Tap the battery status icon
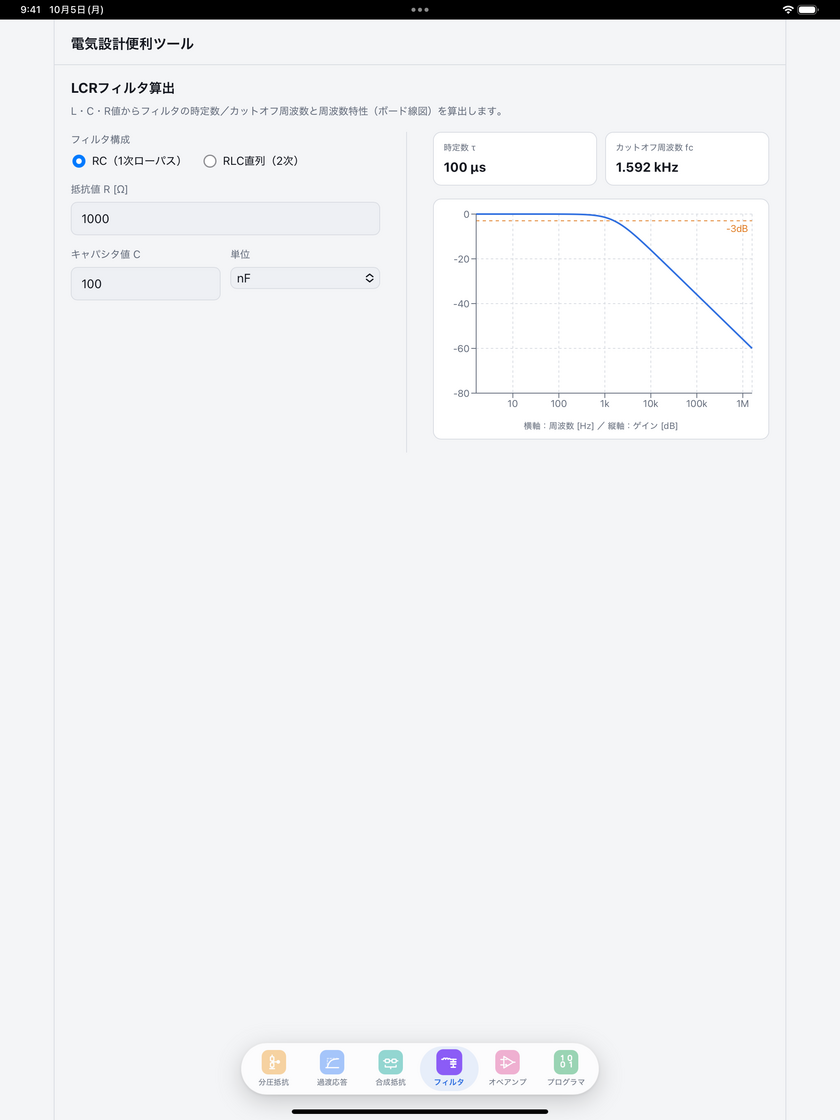The width and height of the screenshot is (840, 1120). [x=808, y=10]
